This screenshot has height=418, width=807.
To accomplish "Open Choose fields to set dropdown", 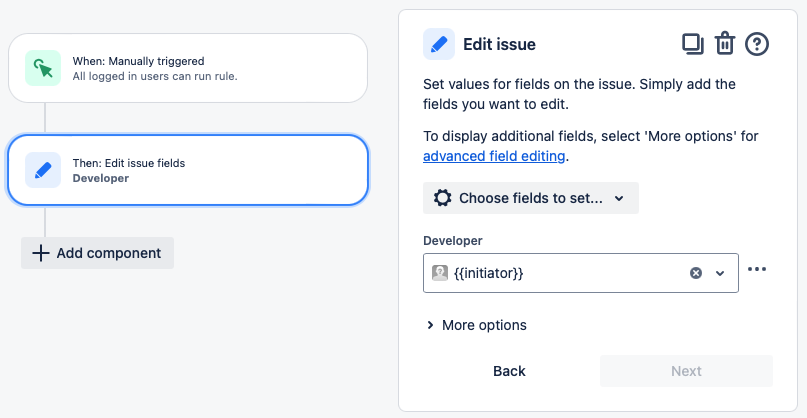I will tap(530, 198).
